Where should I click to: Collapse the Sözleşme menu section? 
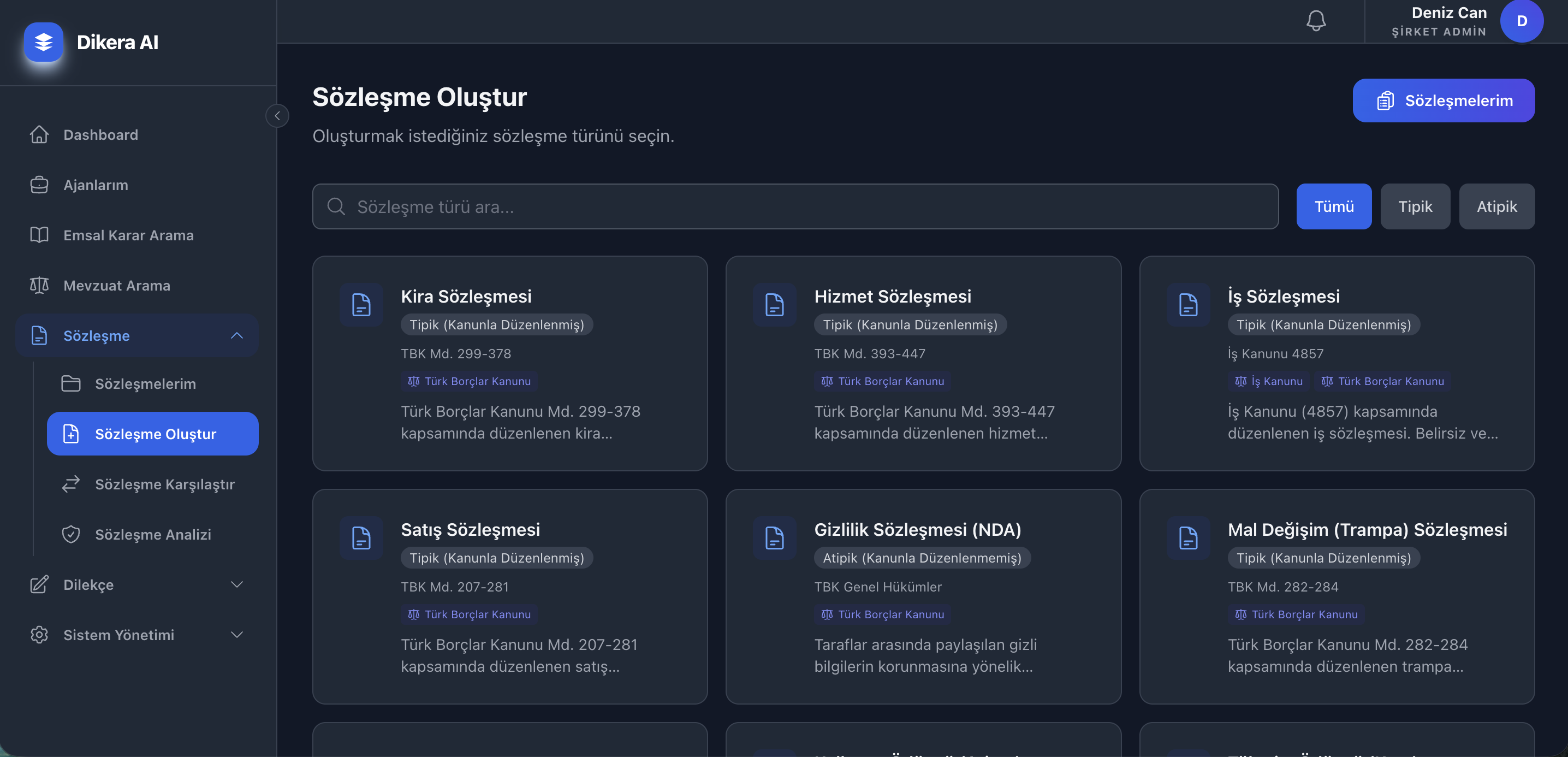pyautogui.click(x=237, y=335)
